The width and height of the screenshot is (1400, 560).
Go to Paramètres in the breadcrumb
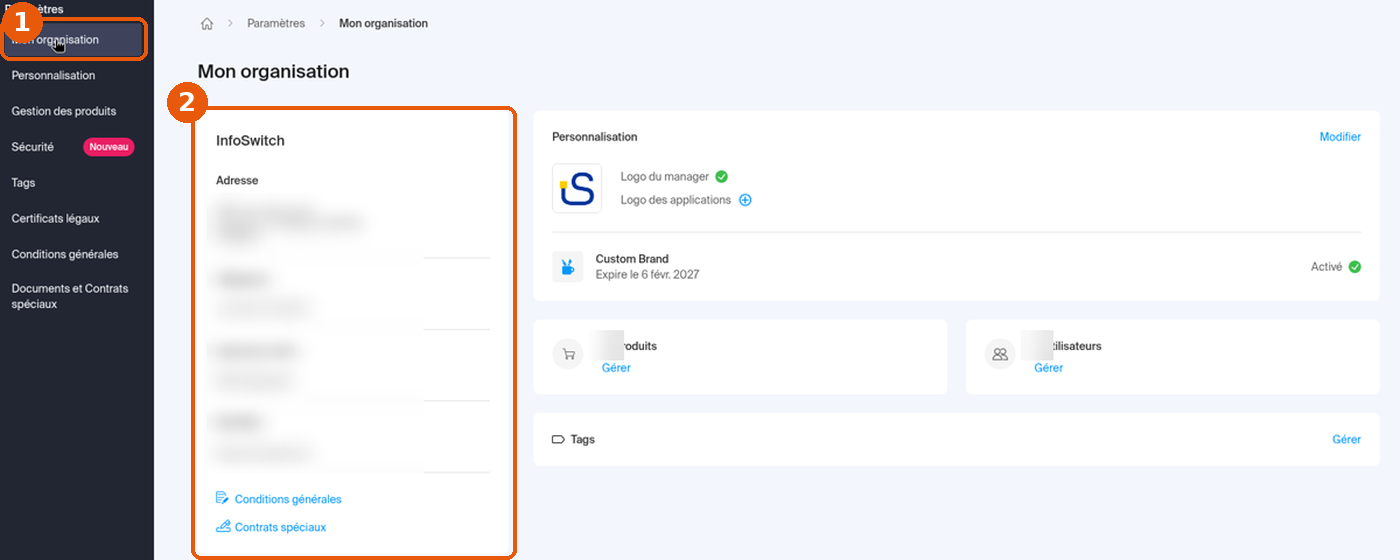pyautogui.click(x=276, y=23)
